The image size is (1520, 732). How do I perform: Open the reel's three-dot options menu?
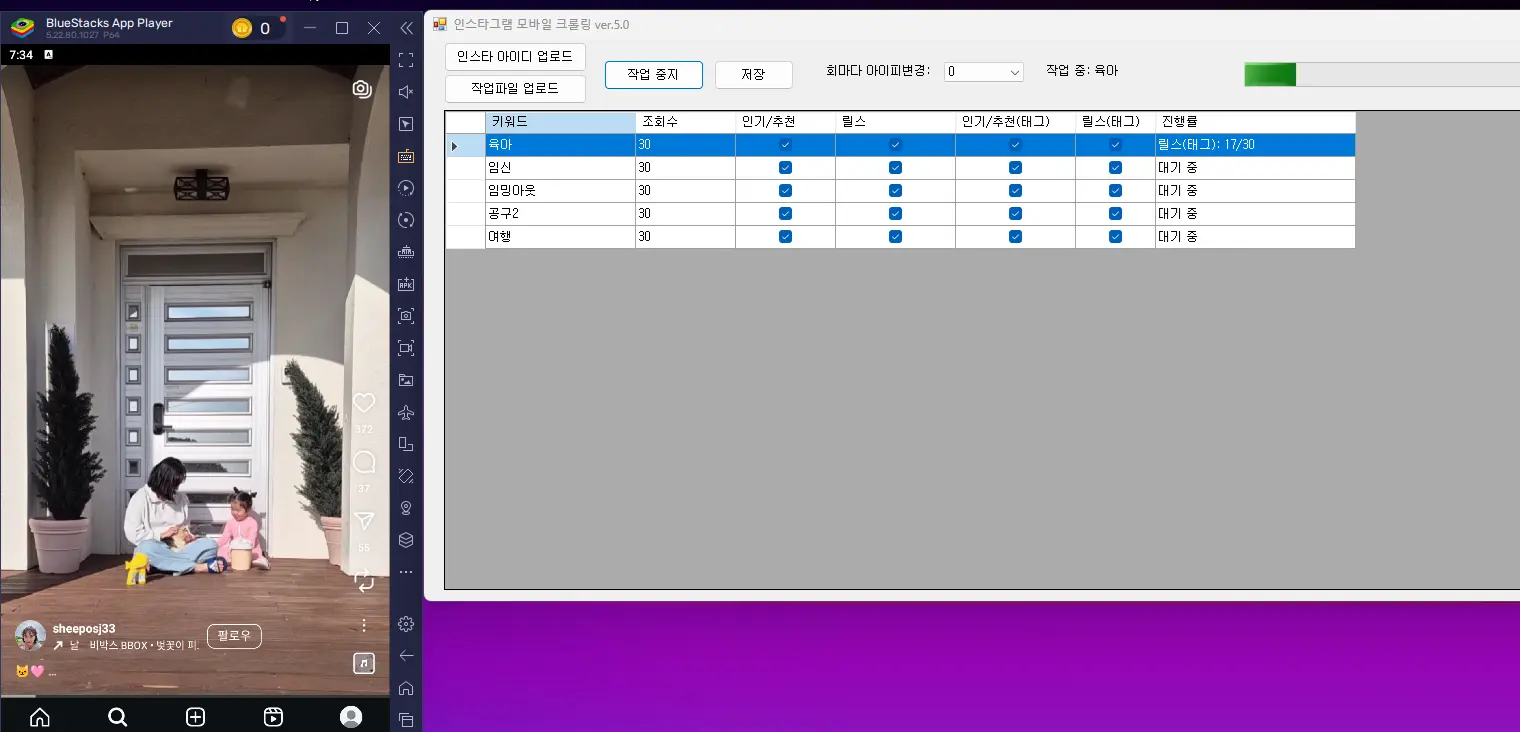point(363,624)
